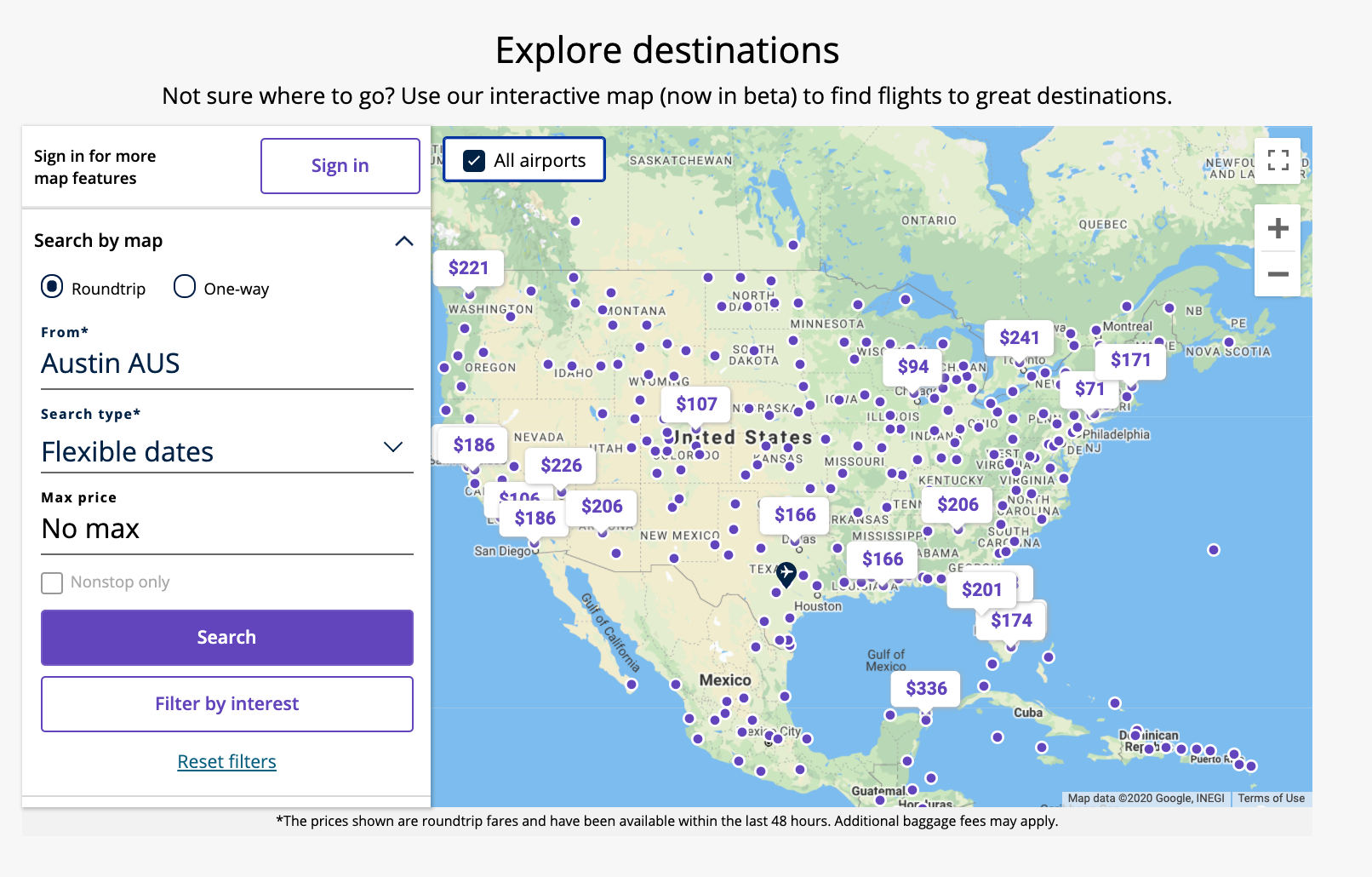Open the Flexible dates search type dropdown

pyautogui.click(x=226, y=451)
